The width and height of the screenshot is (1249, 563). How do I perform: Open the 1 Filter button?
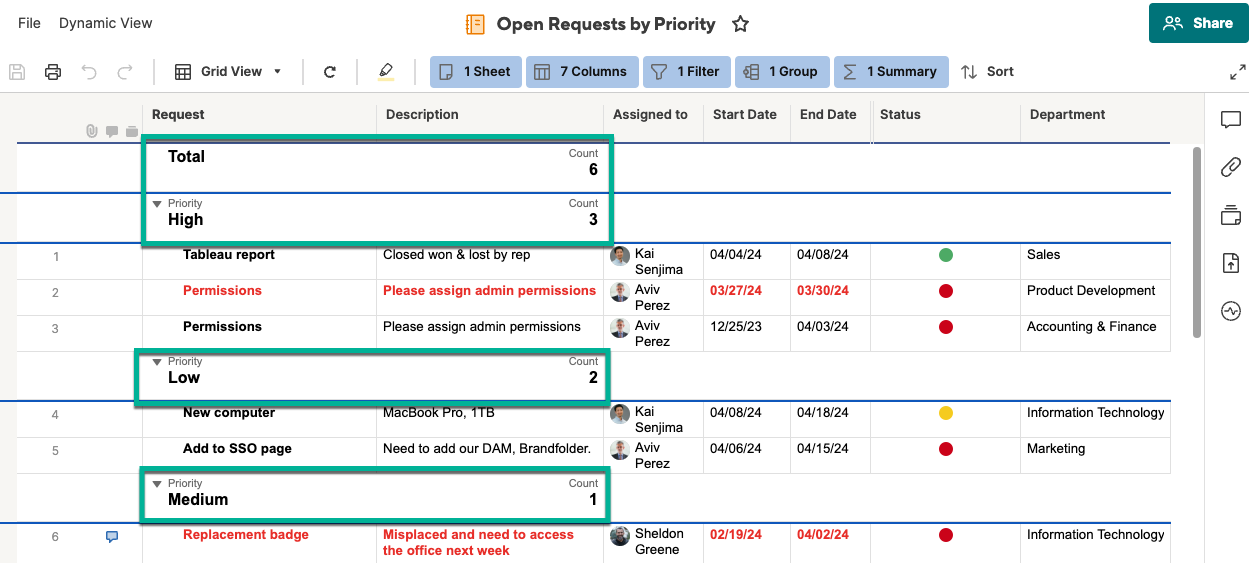click(687, 72)
